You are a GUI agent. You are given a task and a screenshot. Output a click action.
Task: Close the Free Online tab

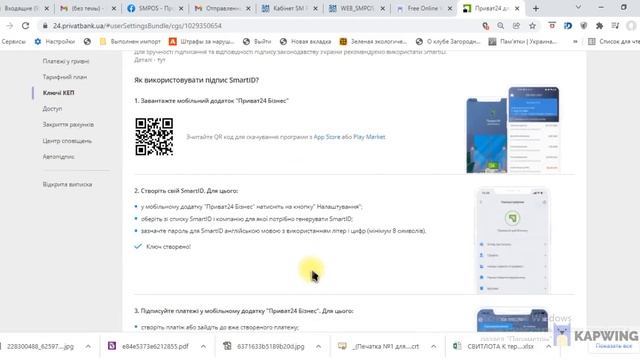450,8
